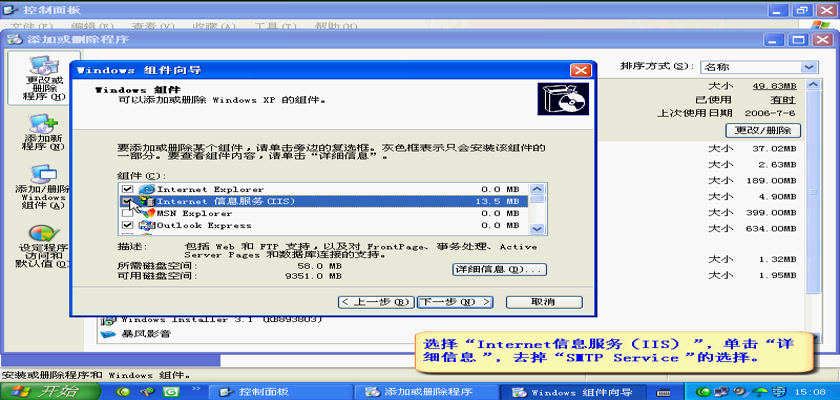Click 58.0 MB required disk space value
The width and height of the screenshot is (840, 400).
320,266
